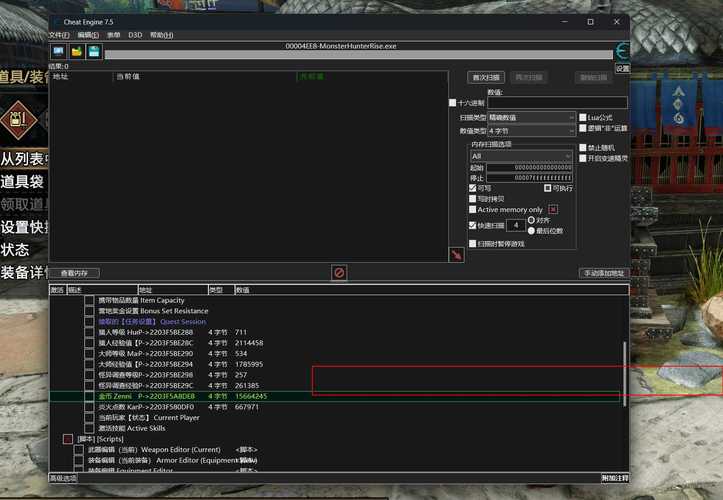
Task: Click 附加注释 in the bottom status bar
Action: [615, 478]
